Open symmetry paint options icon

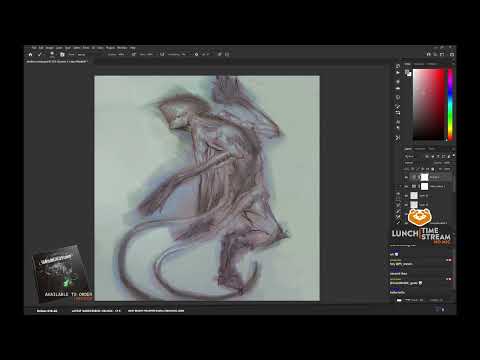(227, 54)
